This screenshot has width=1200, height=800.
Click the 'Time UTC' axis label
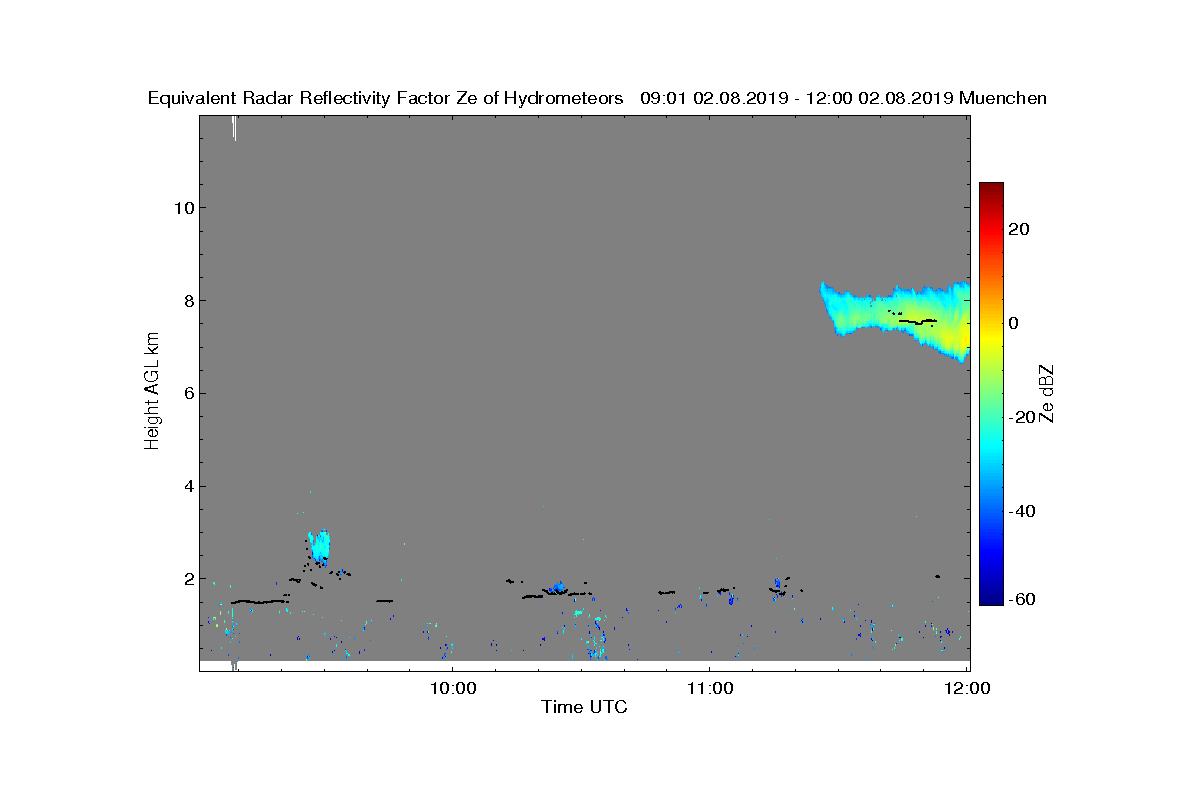pyautogui.click(x=584, y=707)
